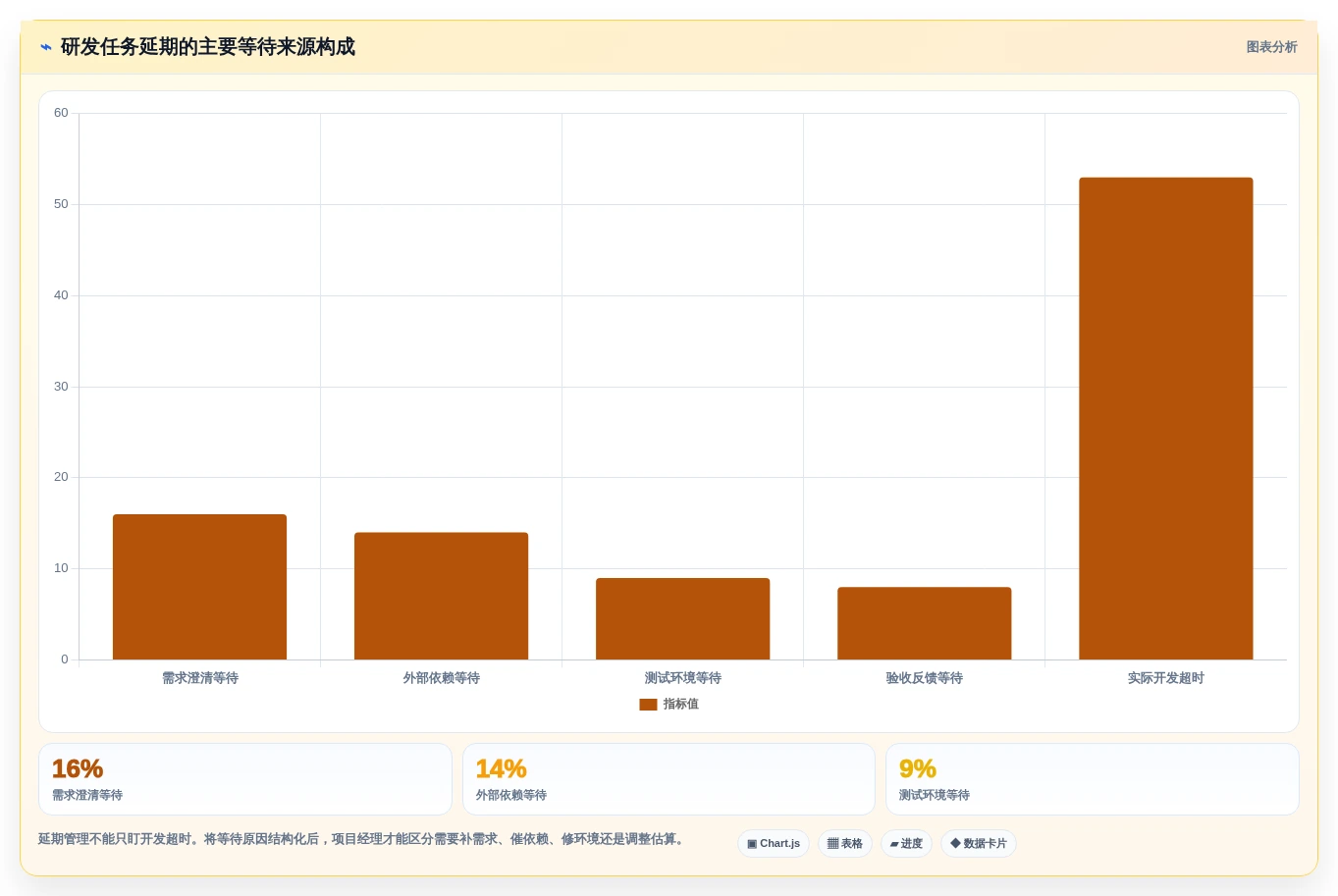
Task: Click the chart title 研发任务延期的主要等待来源构成
Action: click(x=208, y=47)
